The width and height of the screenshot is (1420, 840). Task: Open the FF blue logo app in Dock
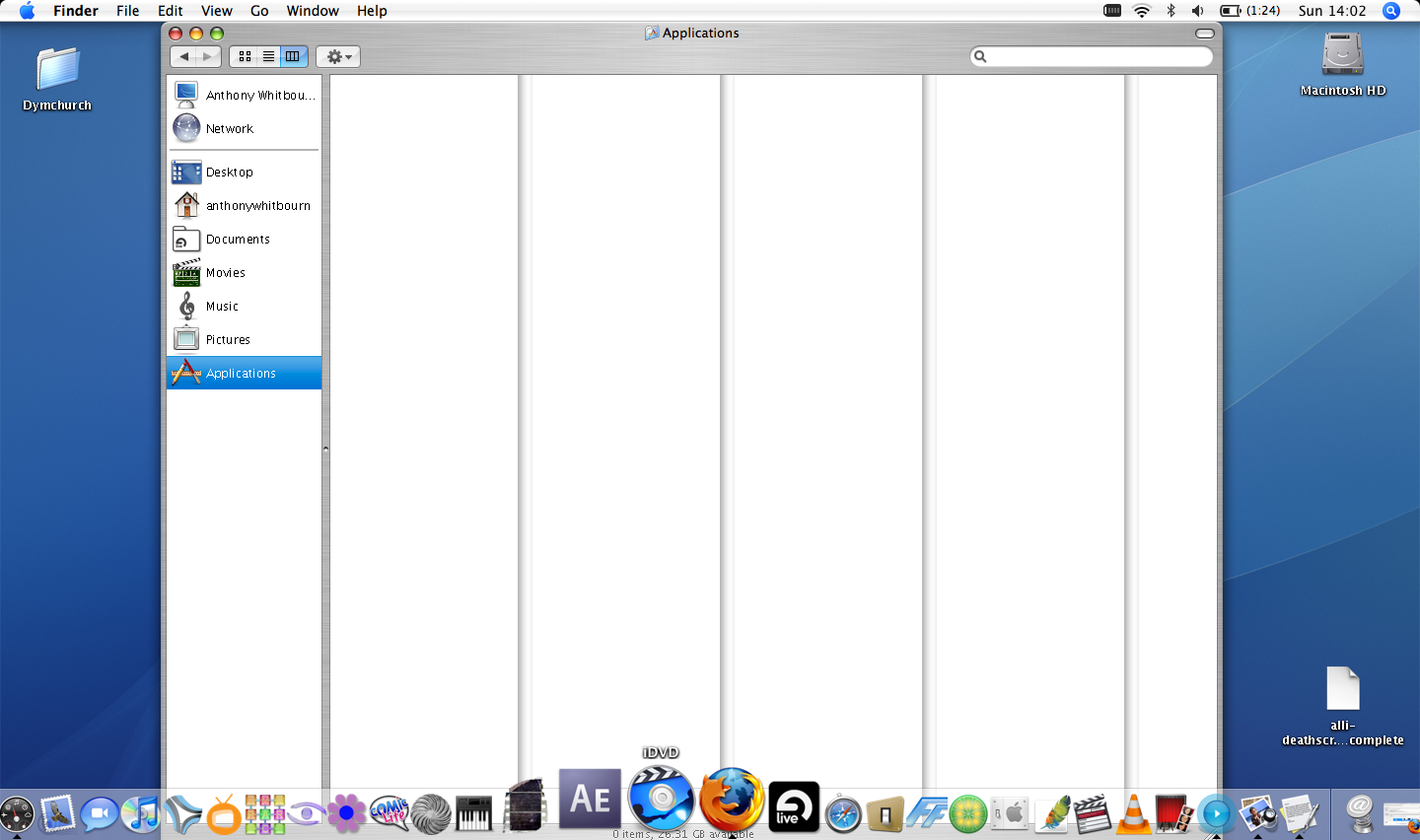[927, 814]
